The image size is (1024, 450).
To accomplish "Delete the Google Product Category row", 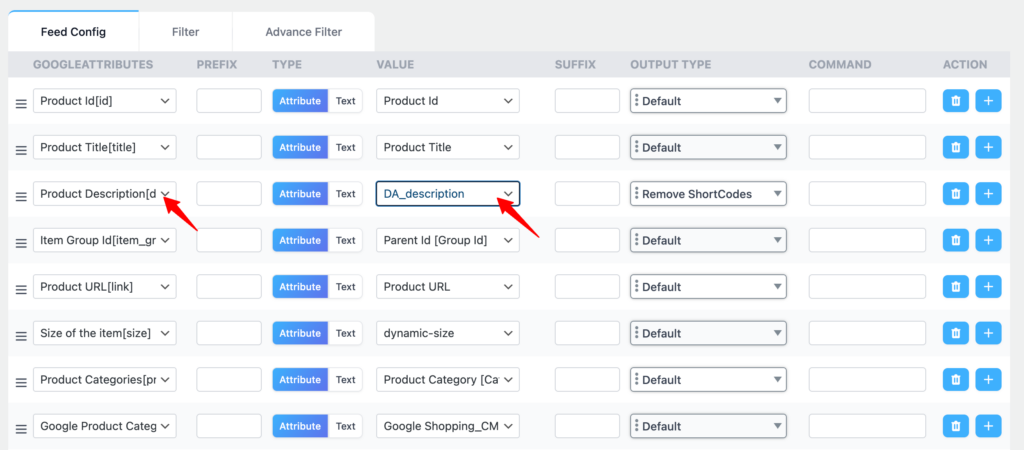I will [x=955, y=426].
